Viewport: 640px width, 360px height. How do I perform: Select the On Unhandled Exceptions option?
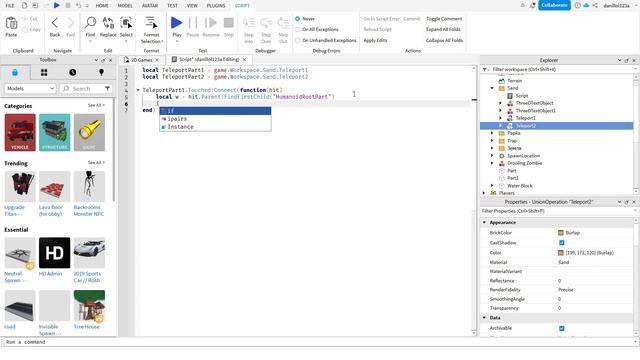click(x=297, y=40)
